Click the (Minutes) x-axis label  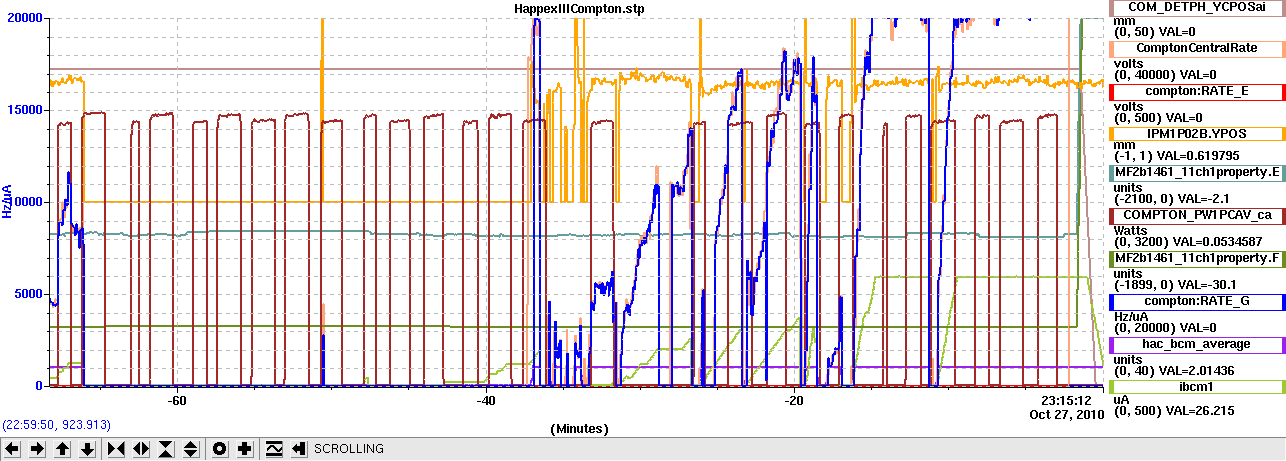(579, 428)
